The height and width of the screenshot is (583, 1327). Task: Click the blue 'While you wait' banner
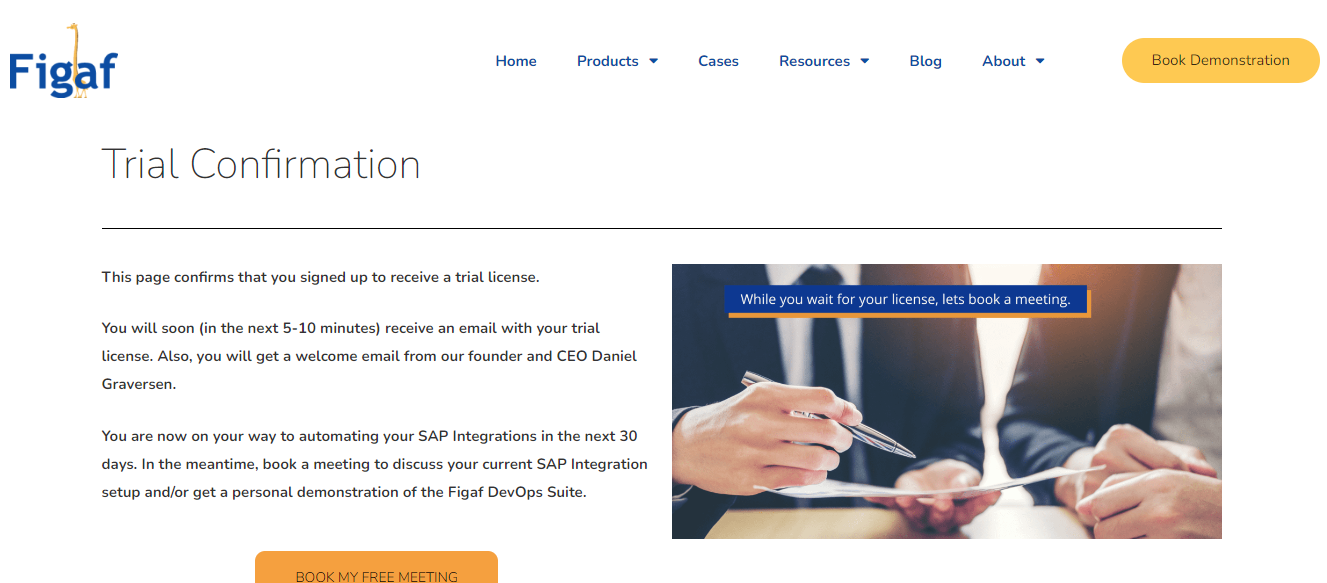click(x=906, y=299)
